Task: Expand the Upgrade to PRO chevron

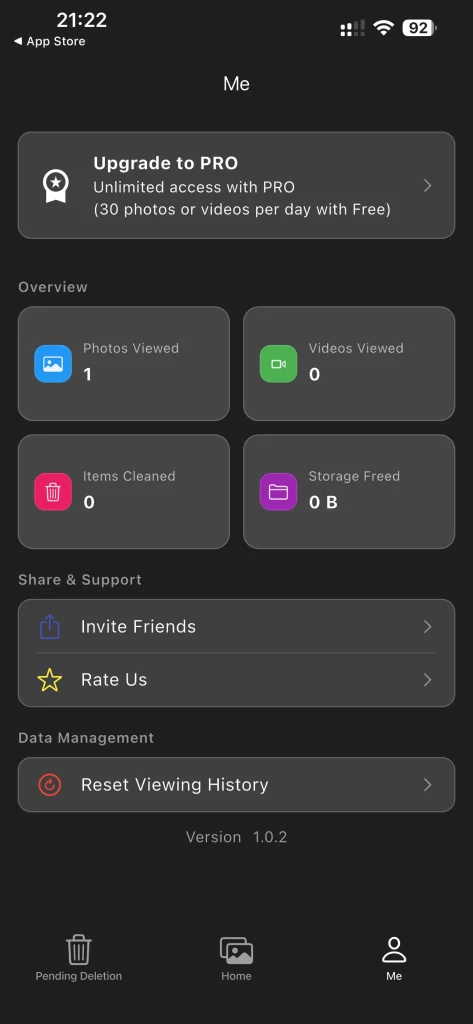Action: (x=427, y=185)
